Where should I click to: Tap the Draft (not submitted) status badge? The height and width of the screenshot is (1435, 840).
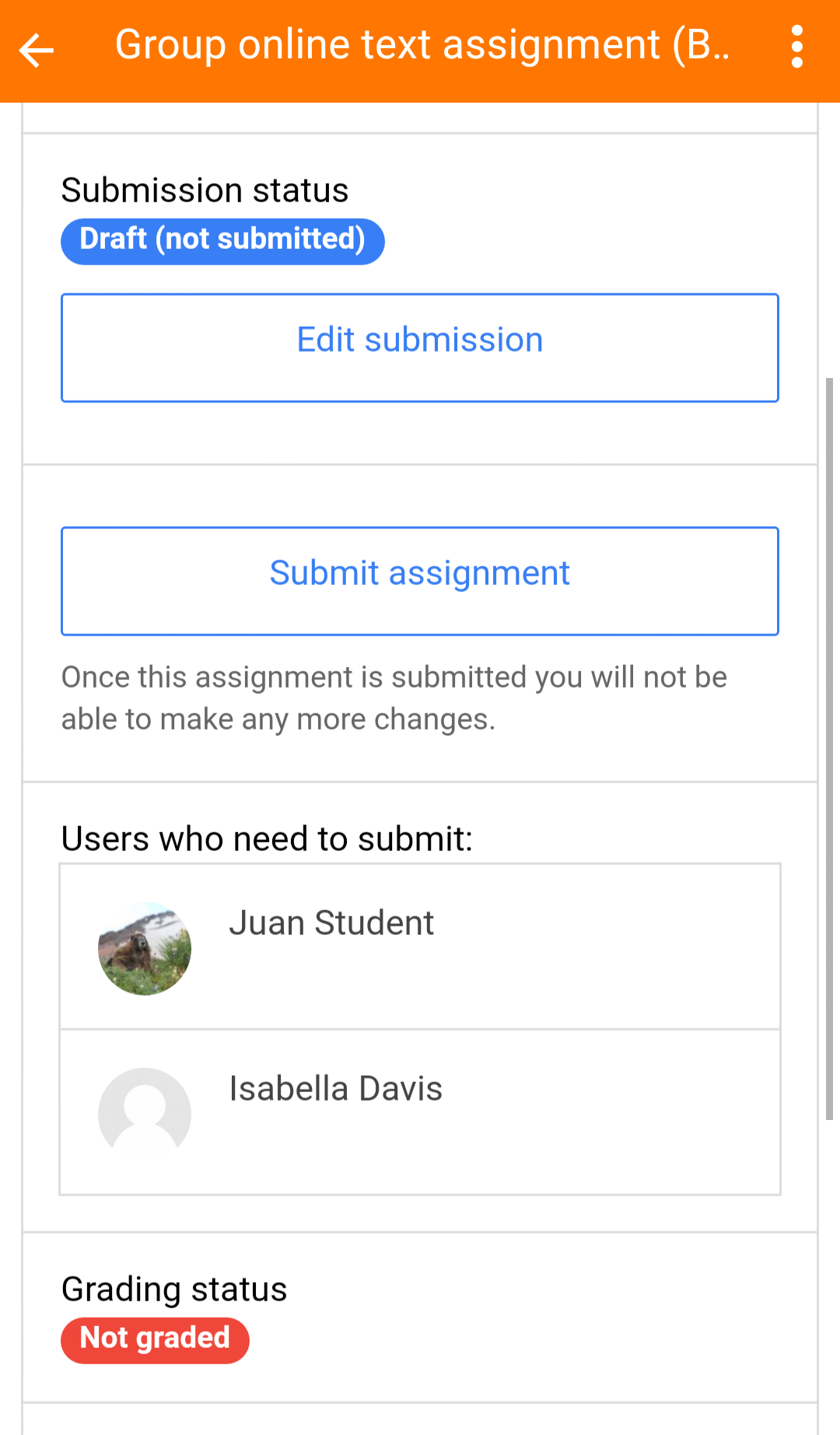pyautogui.click(x=222, y=241)
